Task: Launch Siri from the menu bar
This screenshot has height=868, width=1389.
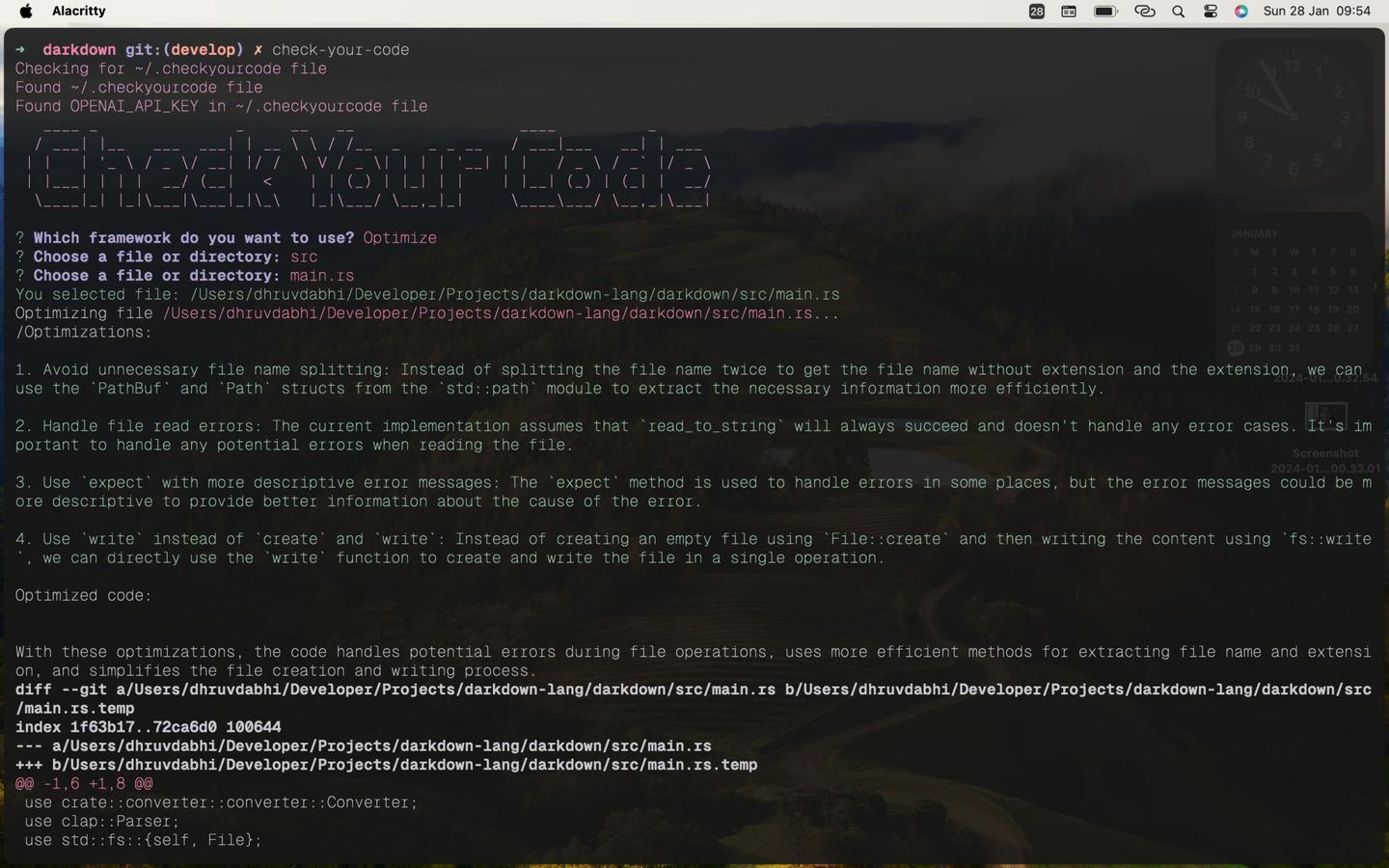Action: tap(1241, 12)
